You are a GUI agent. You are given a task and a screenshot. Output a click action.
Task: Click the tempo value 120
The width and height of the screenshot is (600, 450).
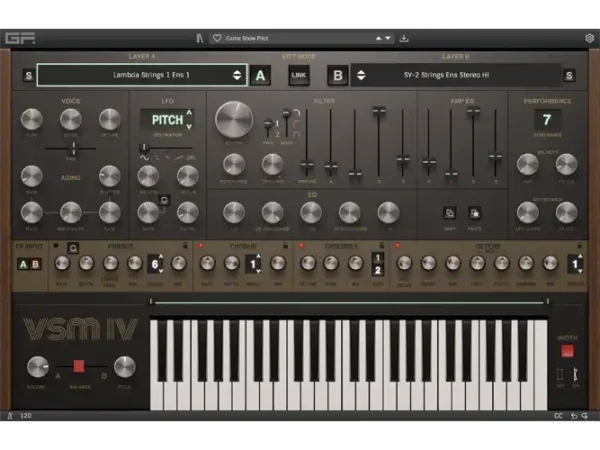point(26,416)
